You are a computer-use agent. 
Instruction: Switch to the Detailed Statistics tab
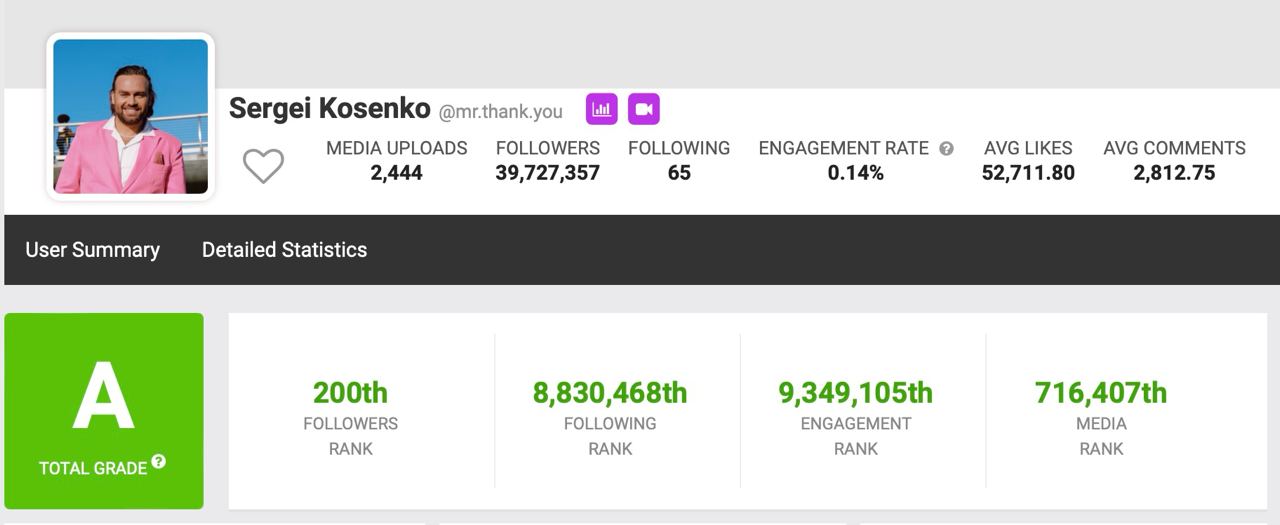(x=284, y=250)
